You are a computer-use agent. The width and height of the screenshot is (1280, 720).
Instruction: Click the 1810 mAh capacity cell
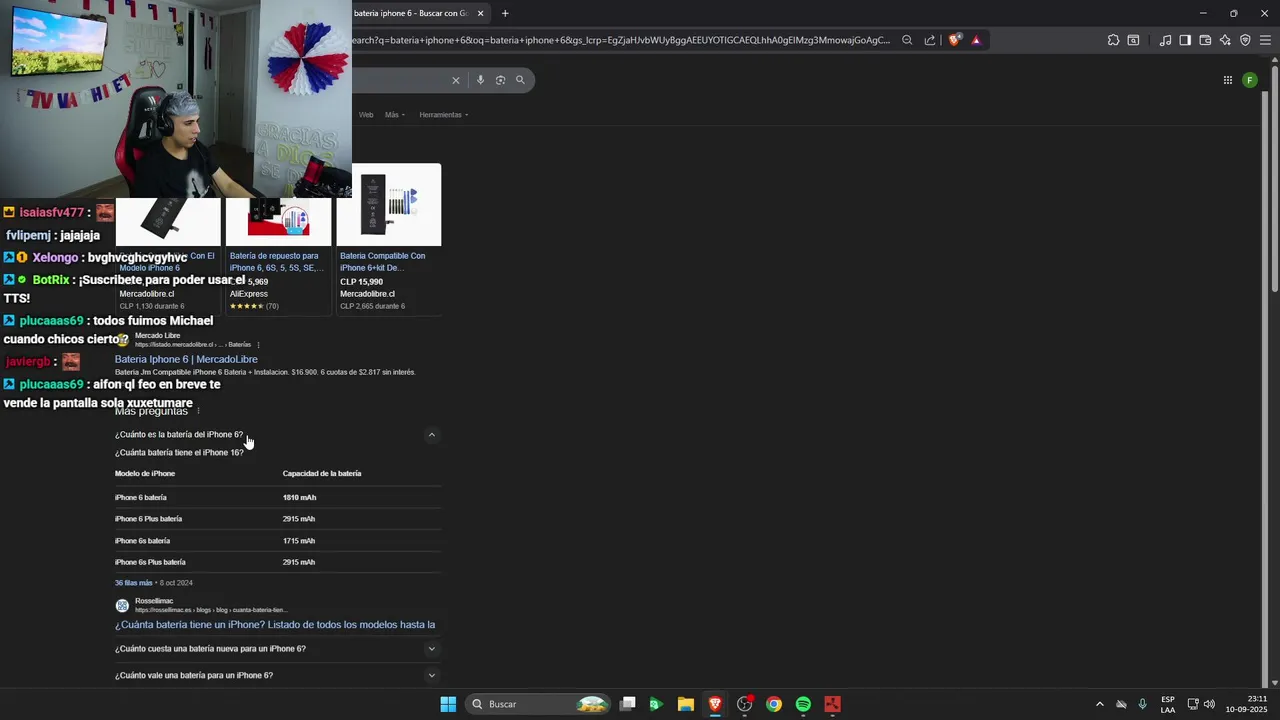click(299, 498)
